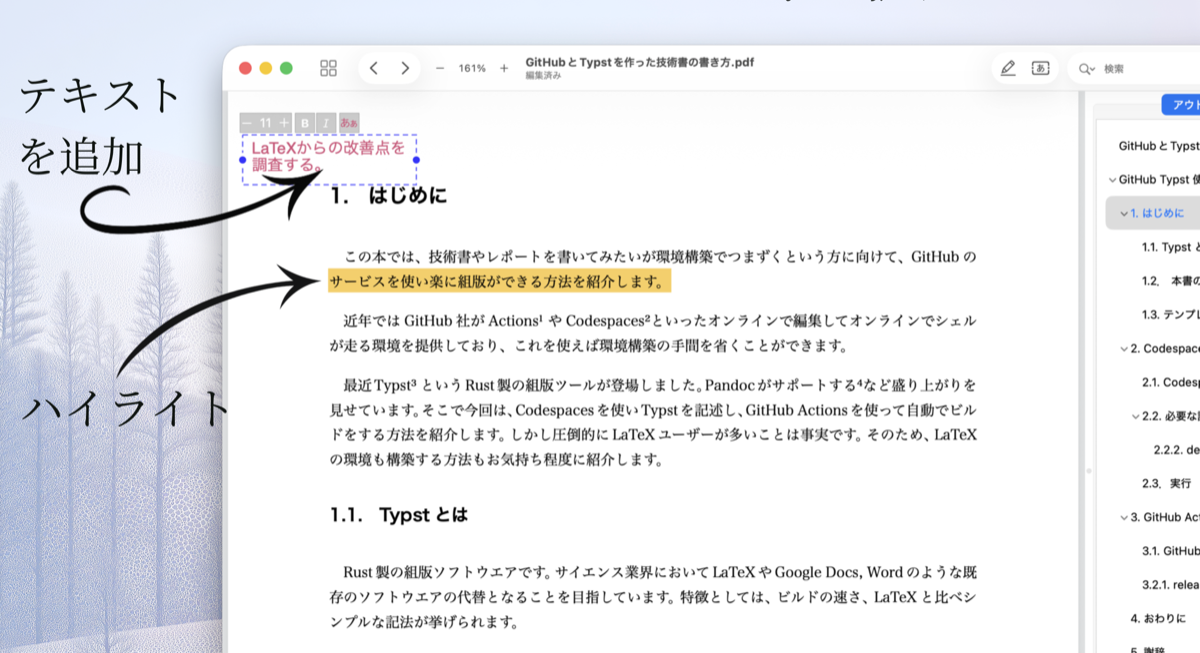Image resolution: width=1200 pixels, height=653 pixels.
Task: Select 2. Codespaces in the outline
Action: pos(1165,349)
